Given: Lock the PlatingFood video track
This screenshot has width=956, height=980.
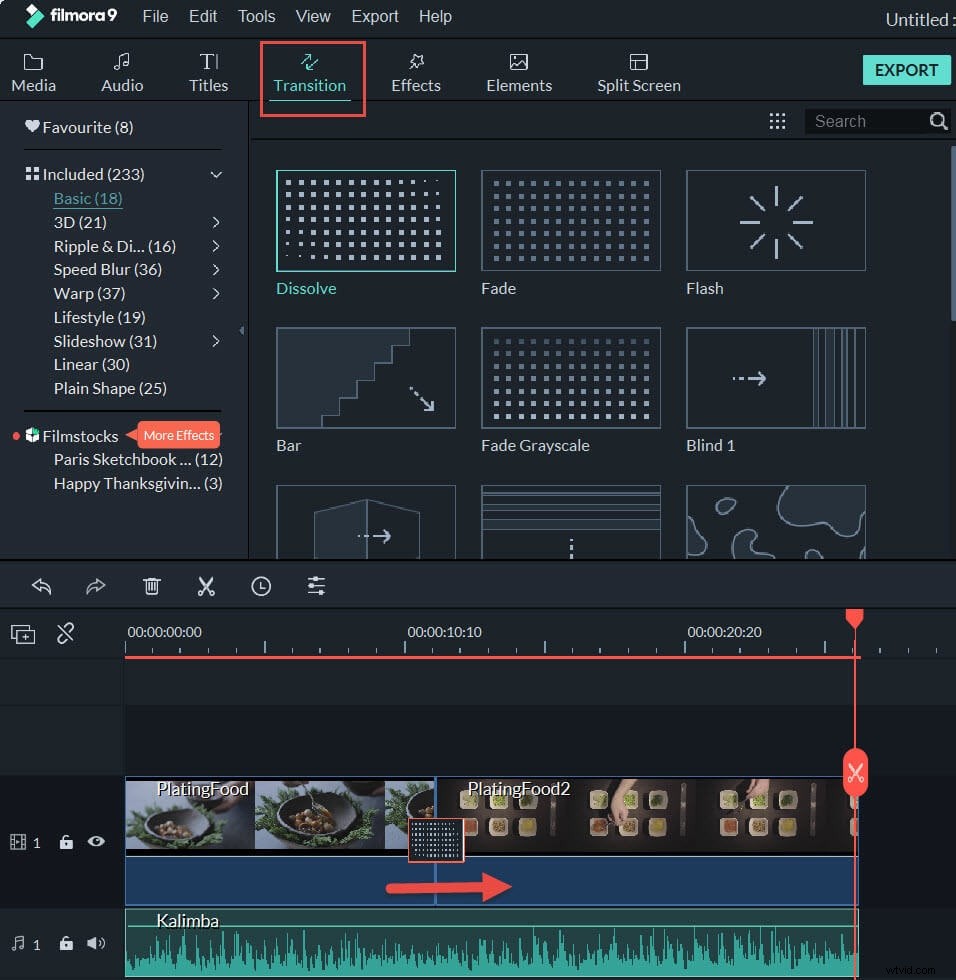Looking at the screenshot, I should (66, 842).
